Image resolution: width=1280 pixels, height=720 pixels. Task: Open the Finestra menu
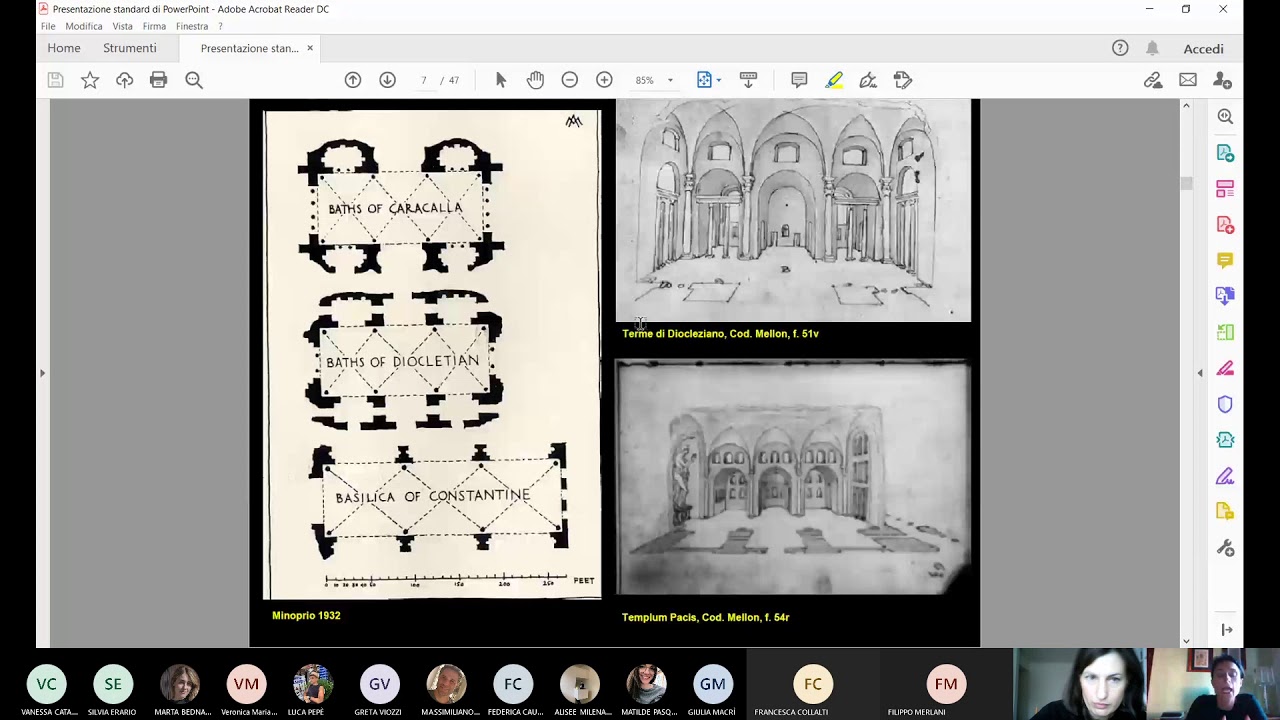[192, 26]
